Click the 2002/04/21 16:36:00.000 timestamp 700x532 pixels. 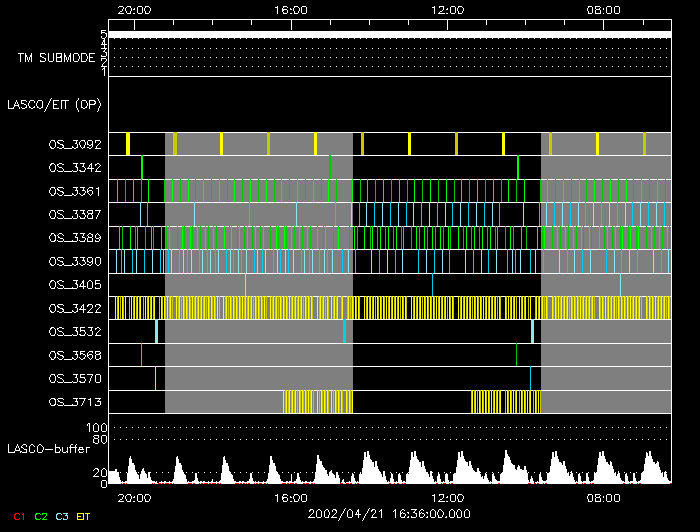(x=388, y=513)
